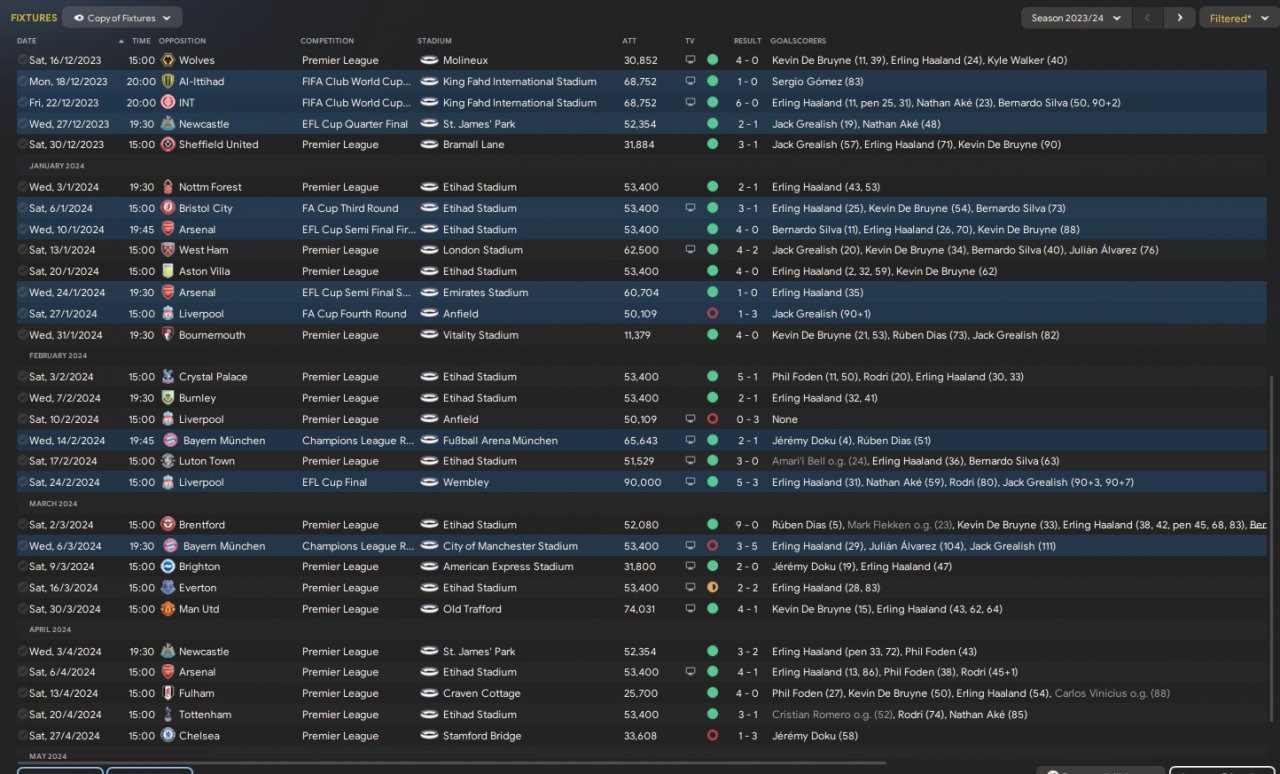Sort by the OPPOSITION column header
Image resolution: width=1280 pixels, height=774 pixels.
(182, 41)
